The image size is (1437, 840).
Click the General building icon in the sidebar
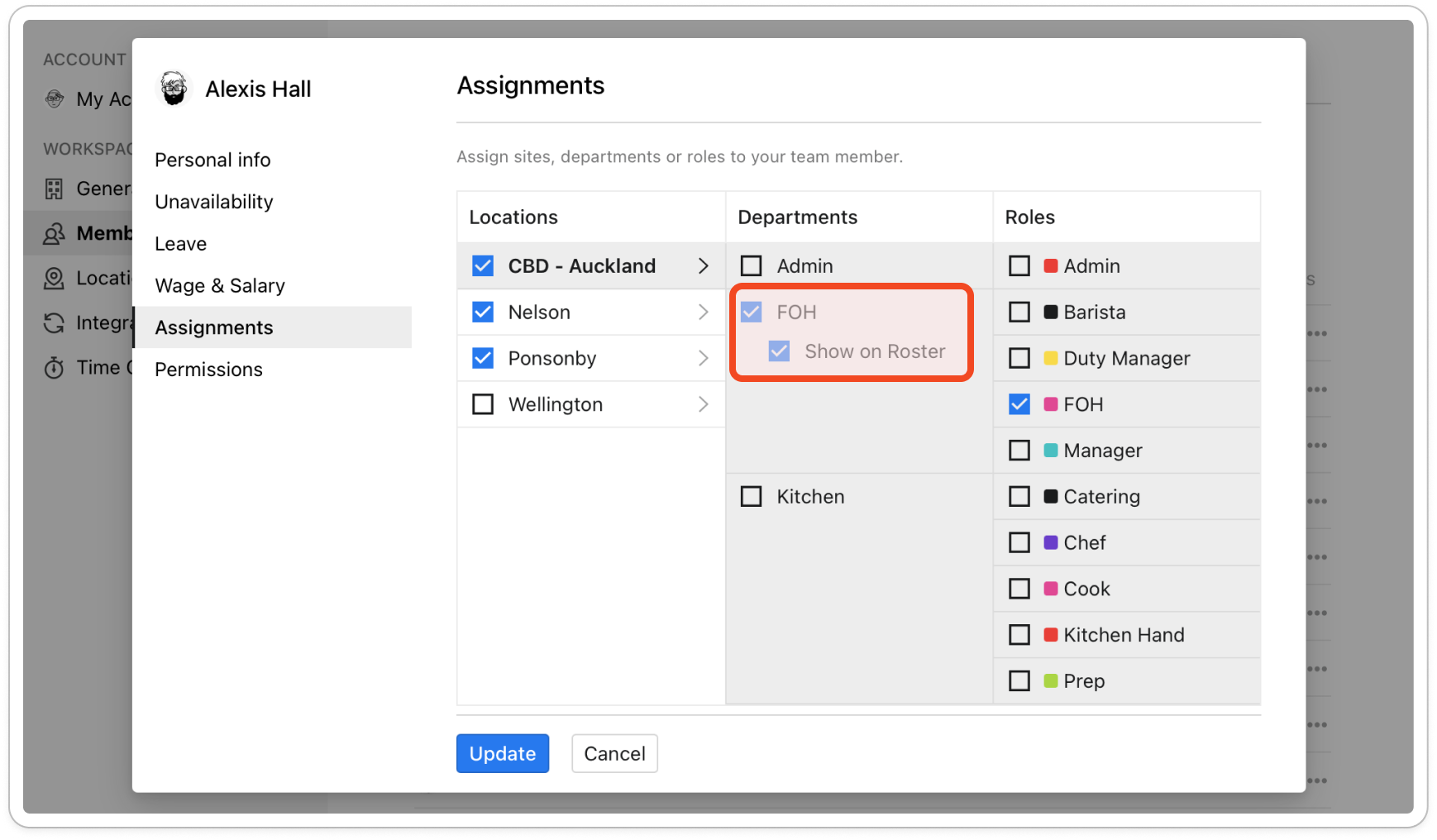[x=54, y=189]
